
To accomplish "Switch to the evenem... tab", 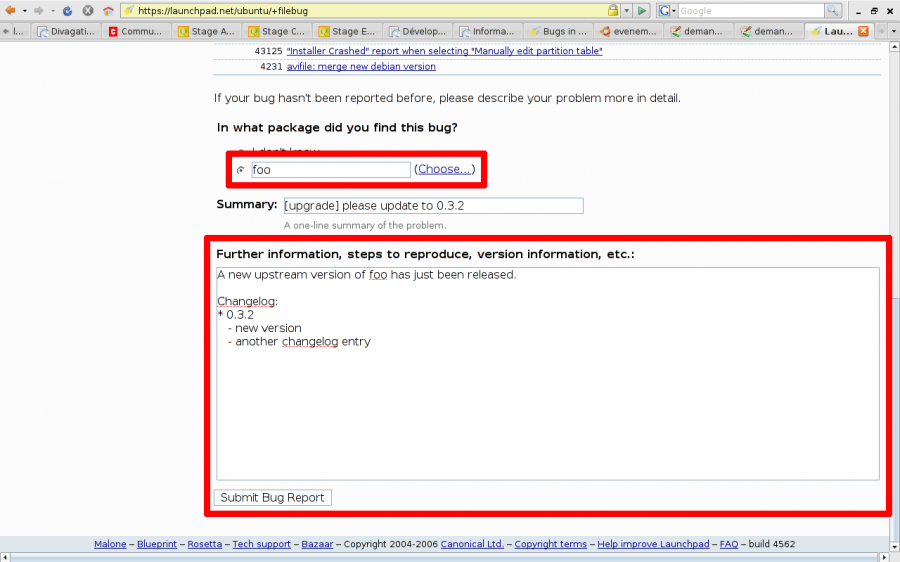I will click(x=629, y=31).
